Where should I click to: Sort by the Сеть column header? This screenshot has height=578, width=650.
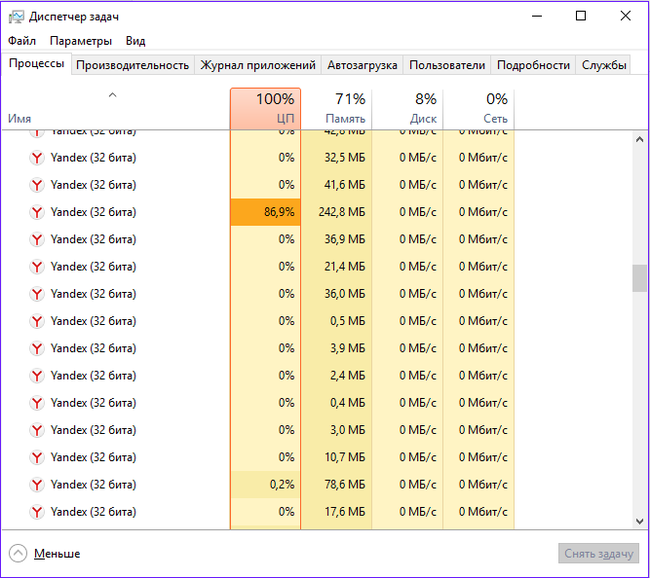pos(479,109)
